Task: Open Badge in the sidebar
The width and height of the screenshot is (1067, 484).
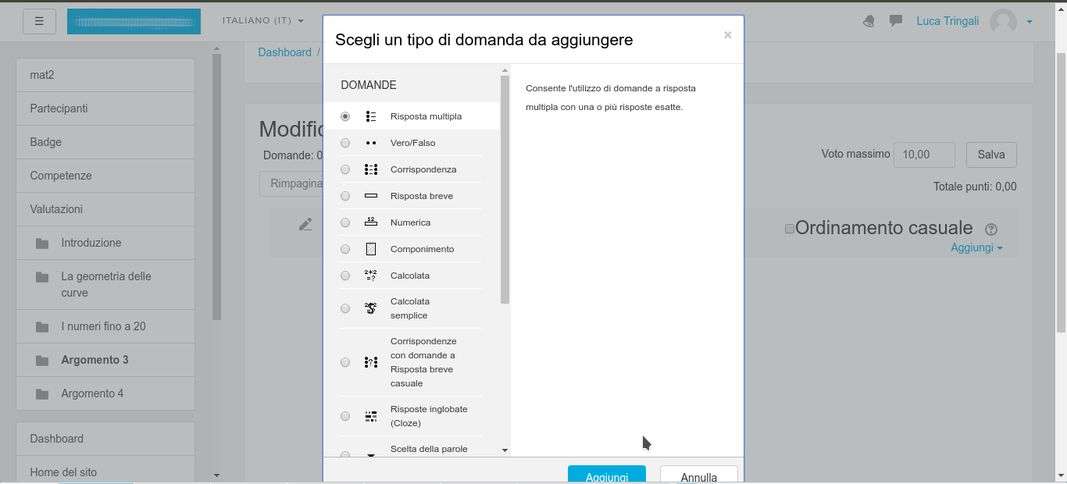Action: [x=105, y=142]
